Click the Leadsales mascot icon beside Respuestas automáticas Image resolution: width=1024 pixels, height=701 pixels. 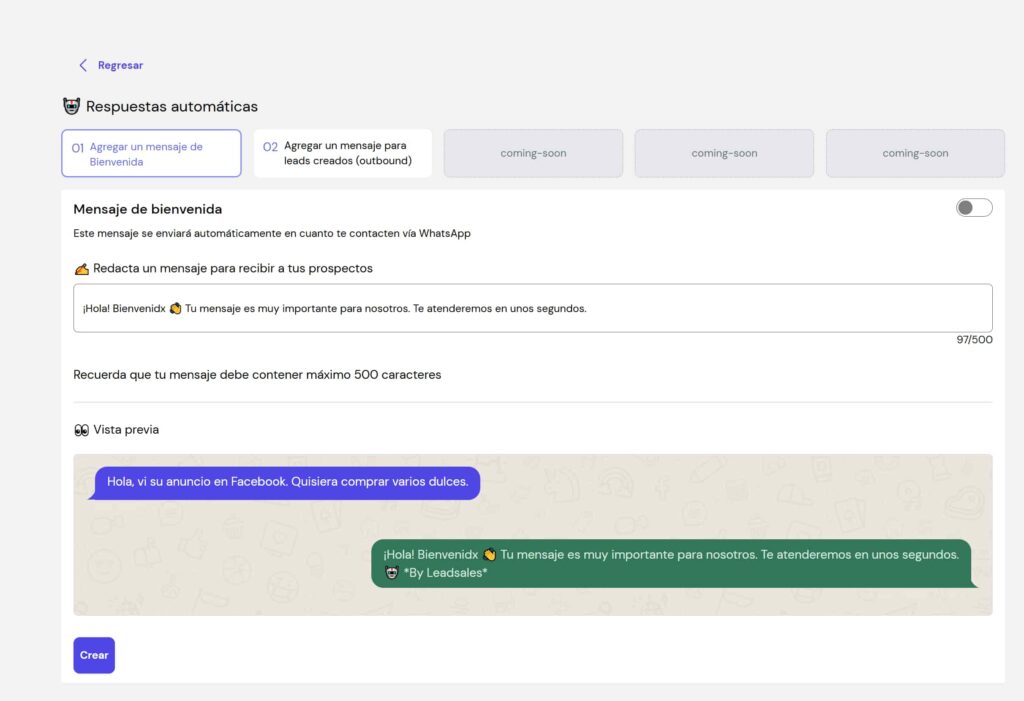pyautogui.click(x=71, y=106)
